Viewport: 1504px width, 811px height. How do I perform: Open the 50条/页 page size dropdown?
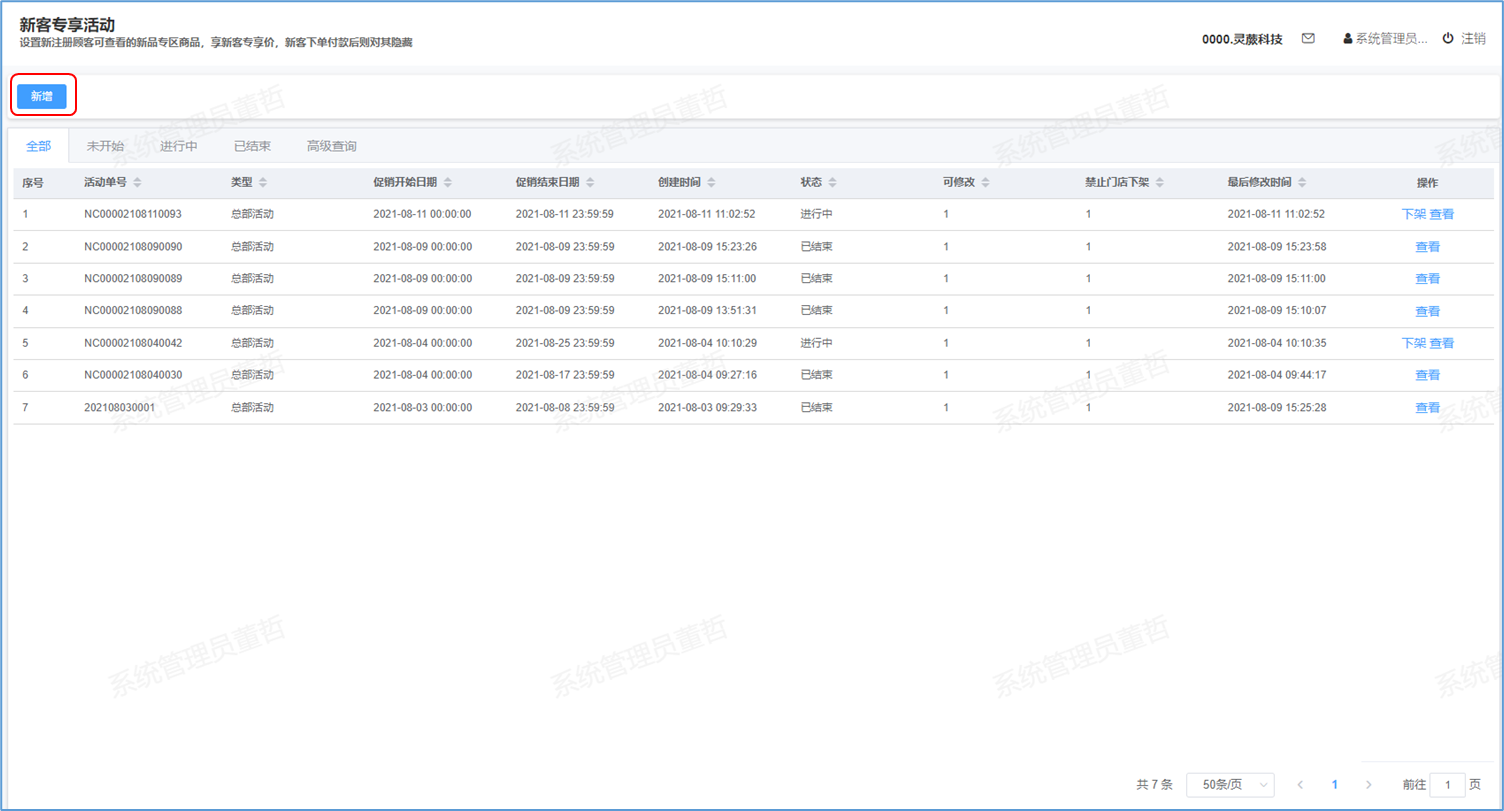[1229, 785]
